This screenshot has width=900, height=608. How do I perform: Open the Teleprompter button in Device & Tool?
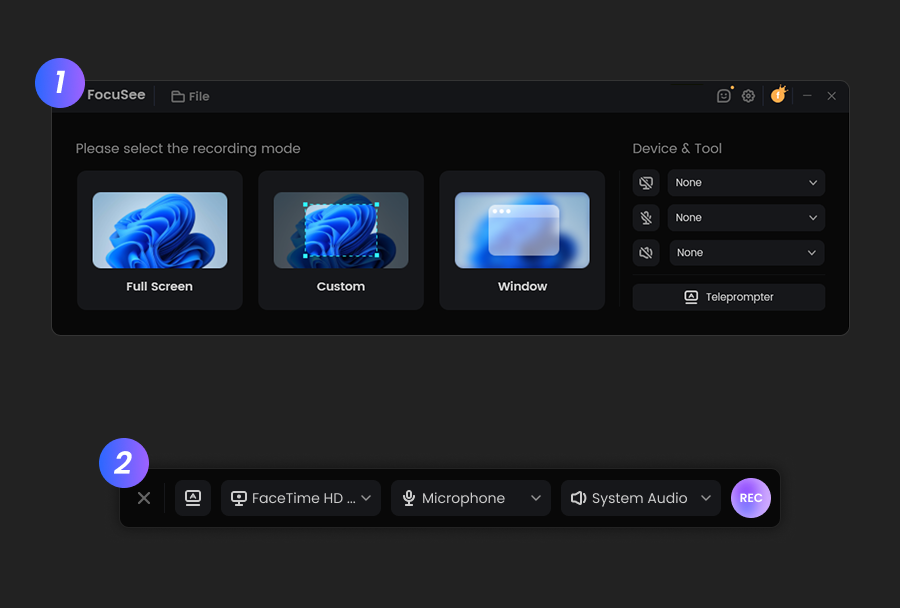tap(729, 297)
